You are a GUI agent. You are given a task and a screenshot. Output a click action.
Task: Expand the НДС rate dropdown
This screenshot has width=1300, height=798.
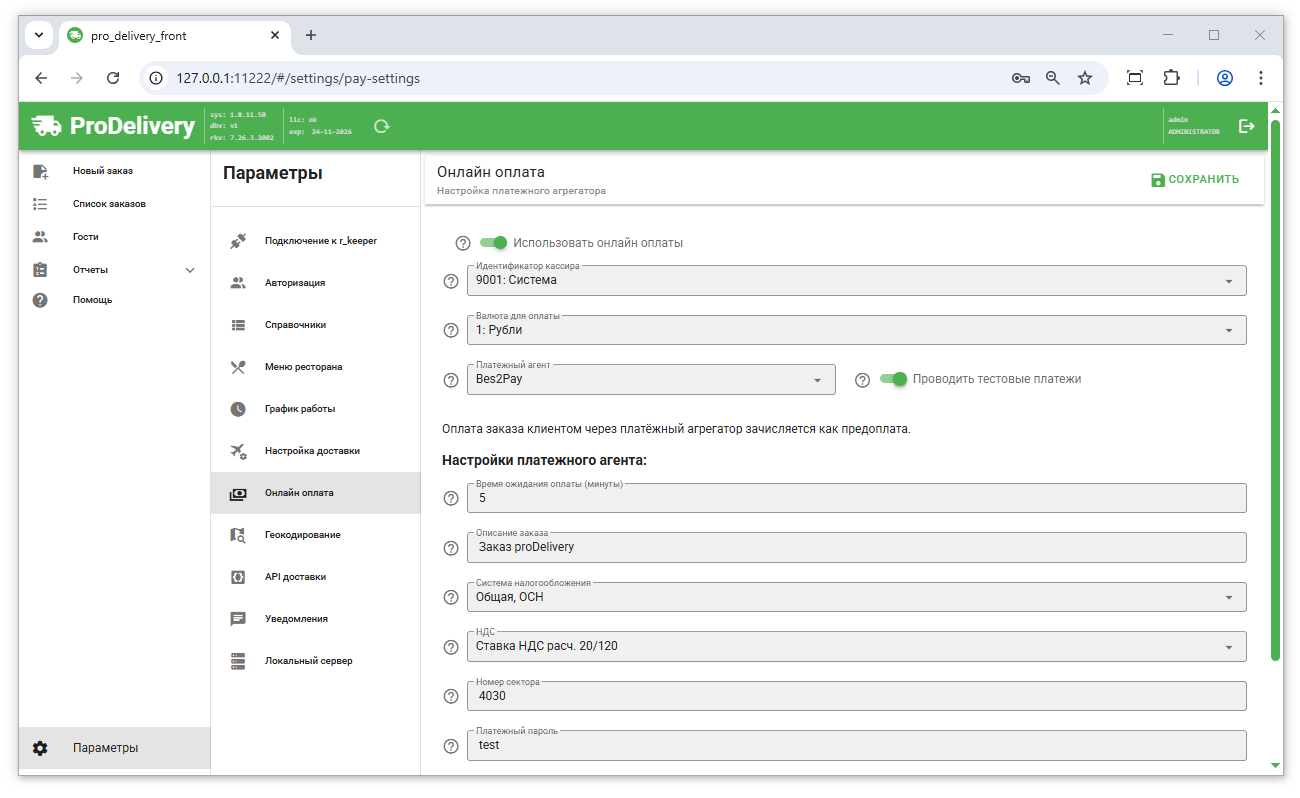856,647
